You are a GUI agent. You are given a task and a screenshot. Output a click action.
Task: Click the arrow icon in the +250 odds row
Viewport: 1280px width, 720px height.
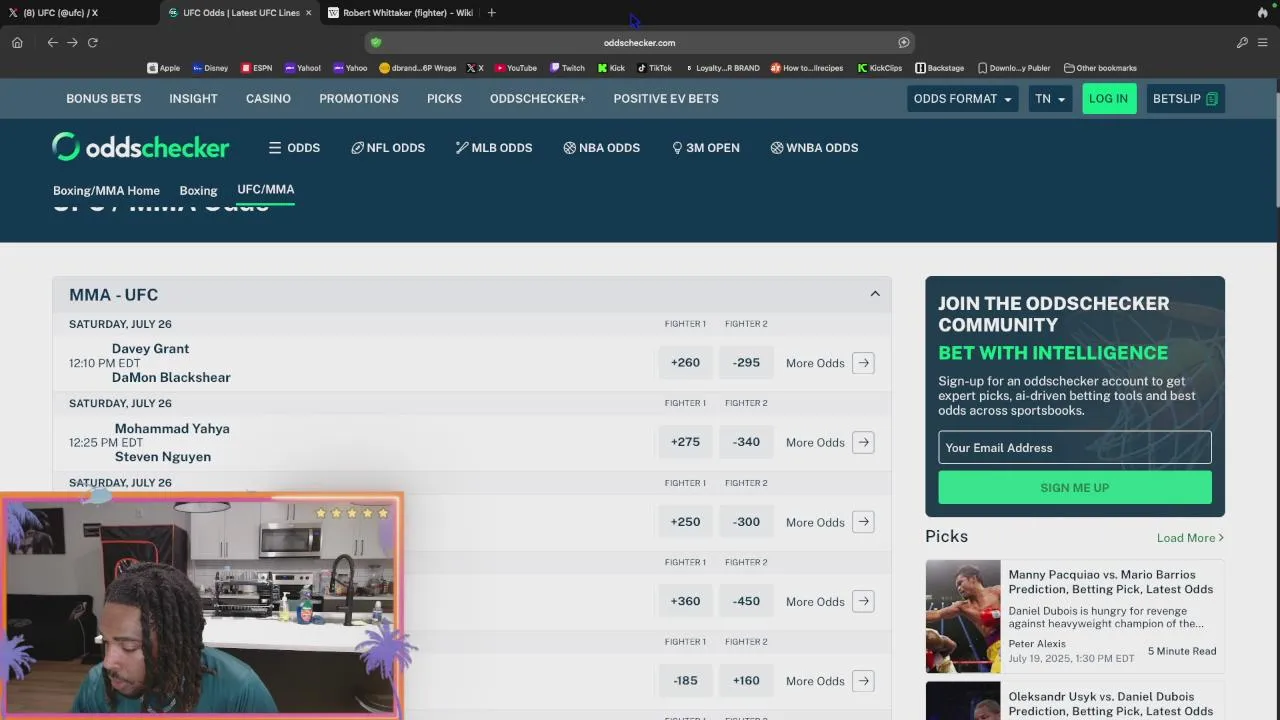[x=864, y=522]
